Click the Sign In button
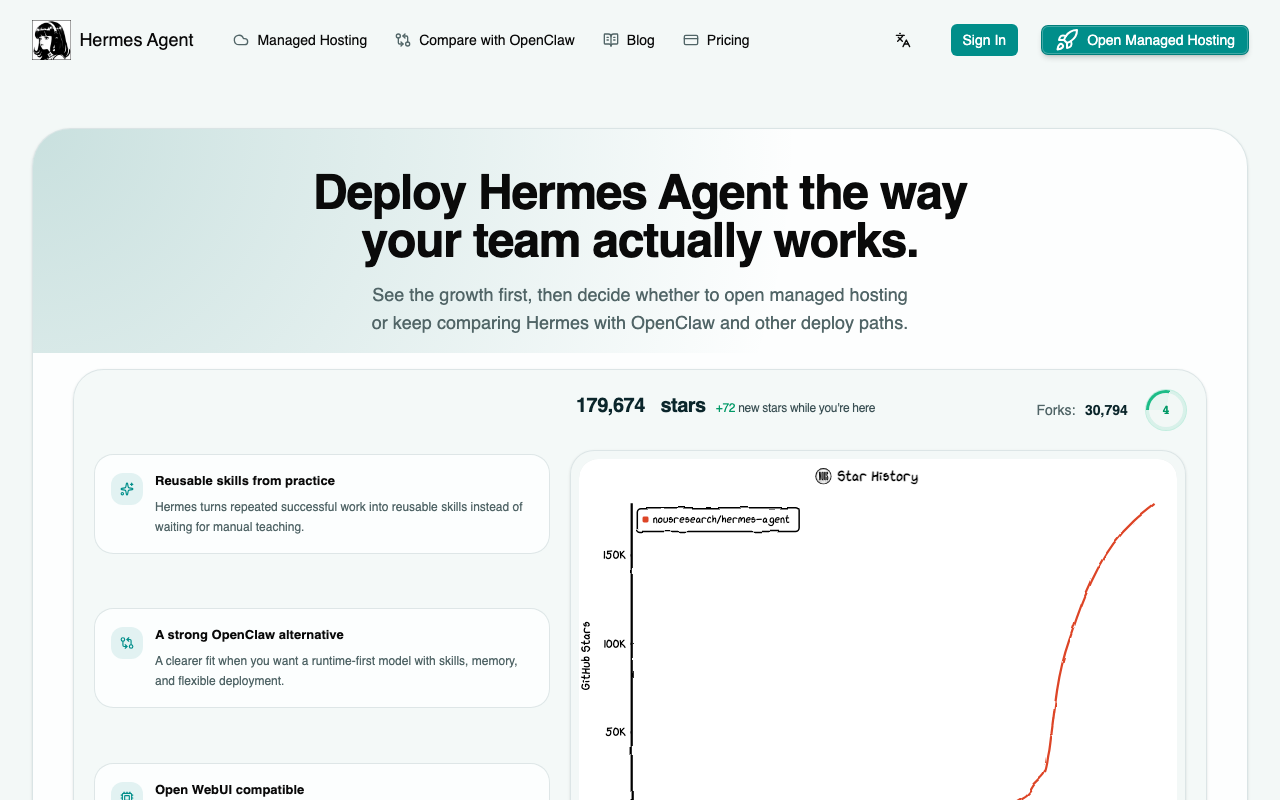 984,40
